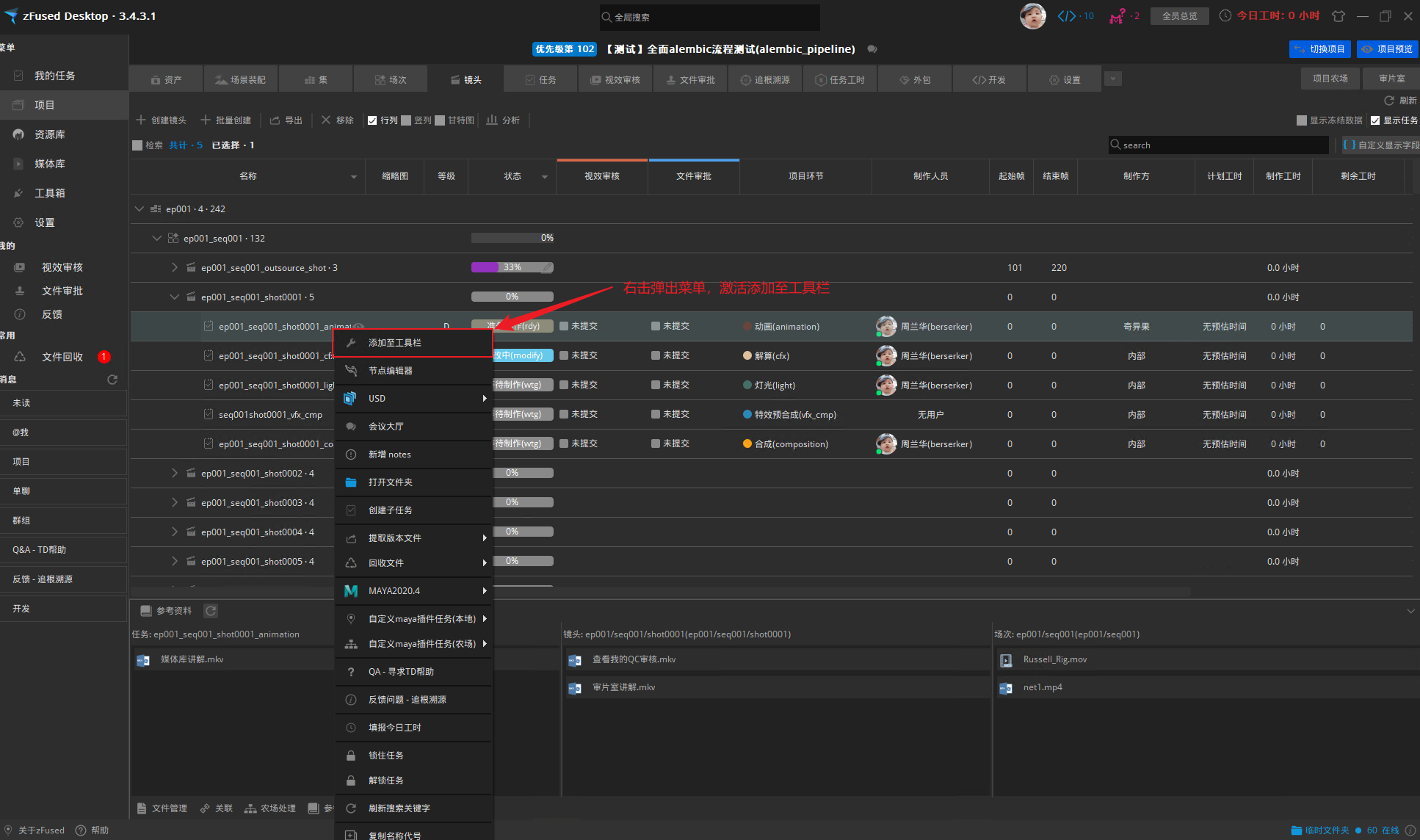Click the refresh icon beside 消息 header

[112, 380]
